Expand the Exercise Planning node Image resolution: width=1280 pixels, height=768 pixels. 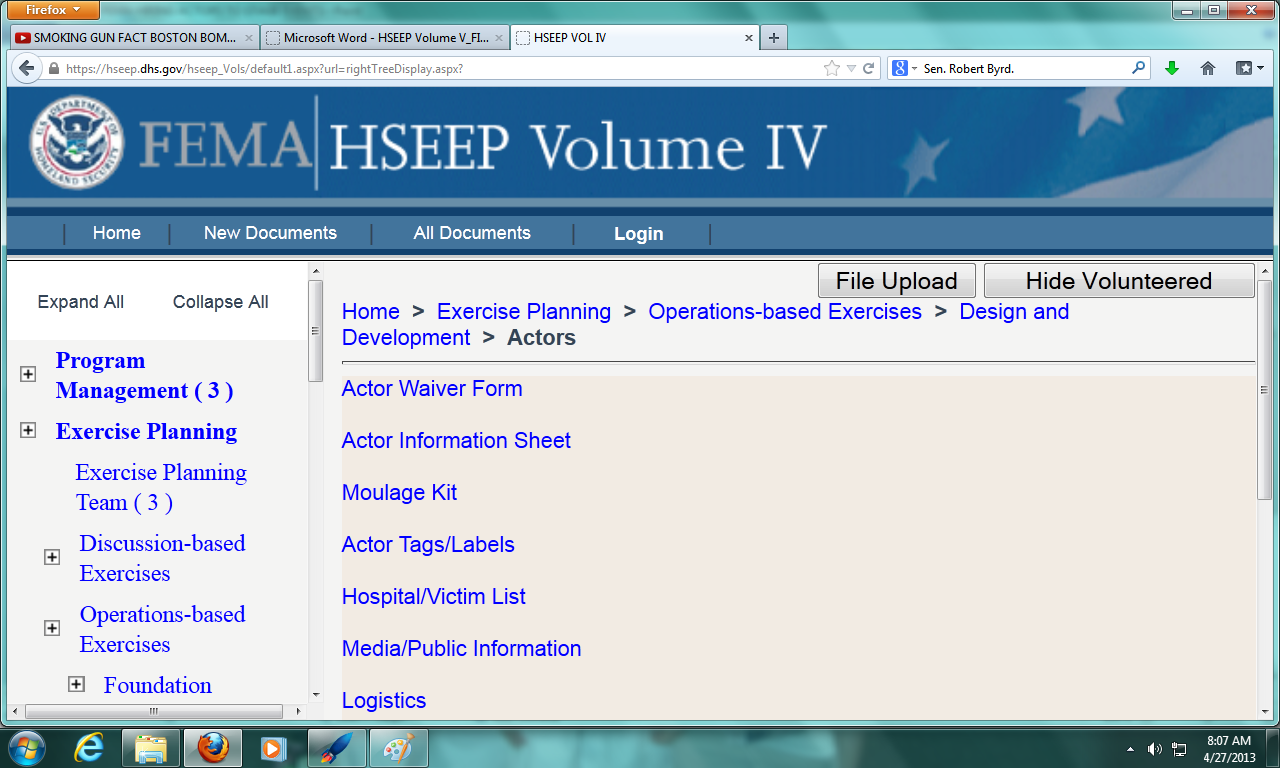(28, 431)
